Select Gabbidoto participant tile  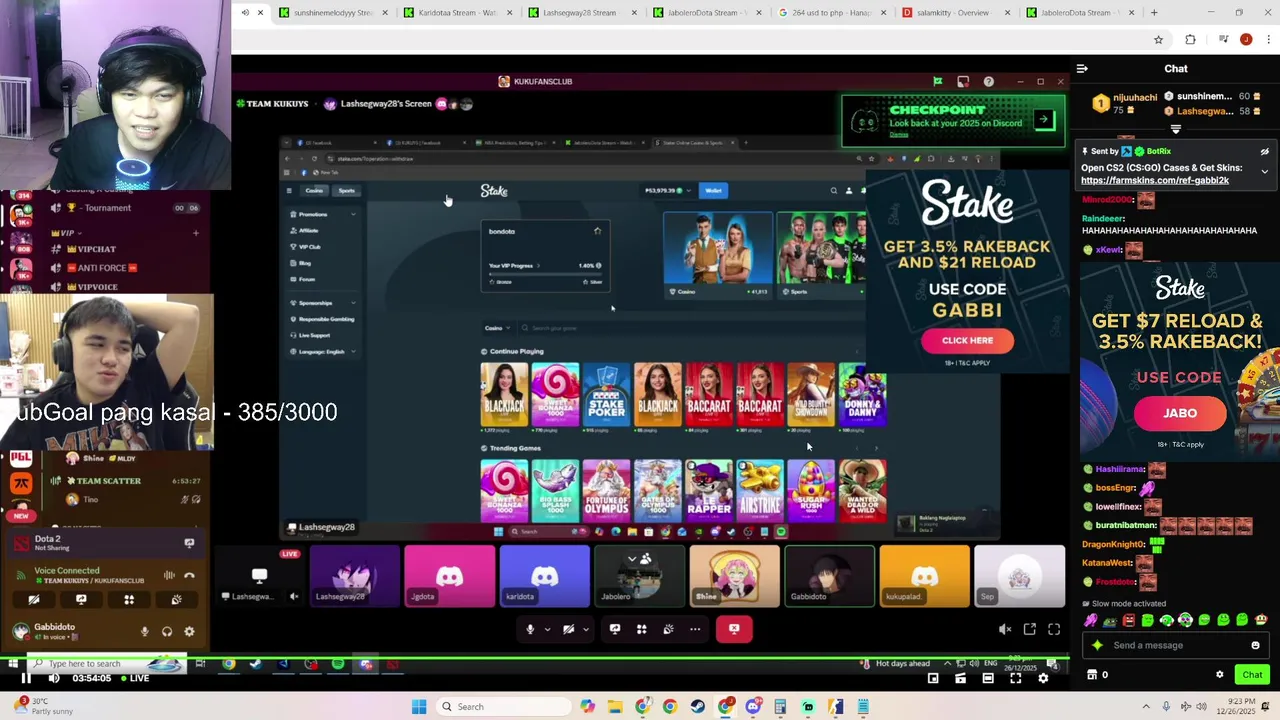pyautogui.click(x=829, y=576)
